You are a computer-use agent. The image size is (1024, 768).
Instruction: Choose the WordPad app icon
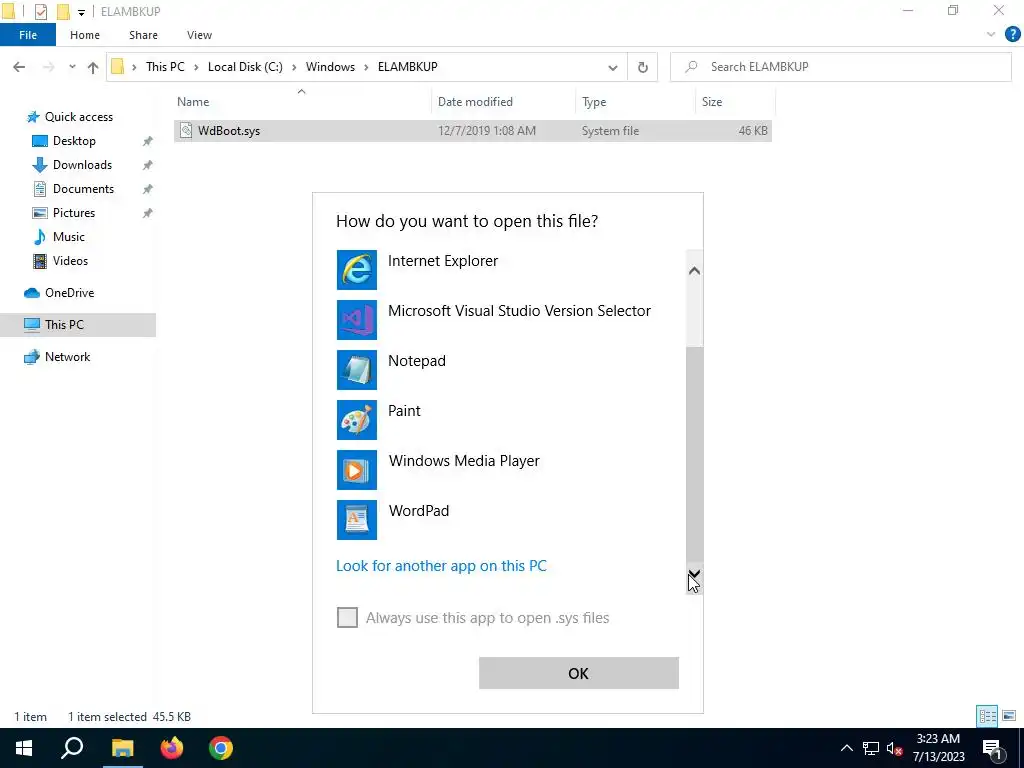[x=357, y=520]
